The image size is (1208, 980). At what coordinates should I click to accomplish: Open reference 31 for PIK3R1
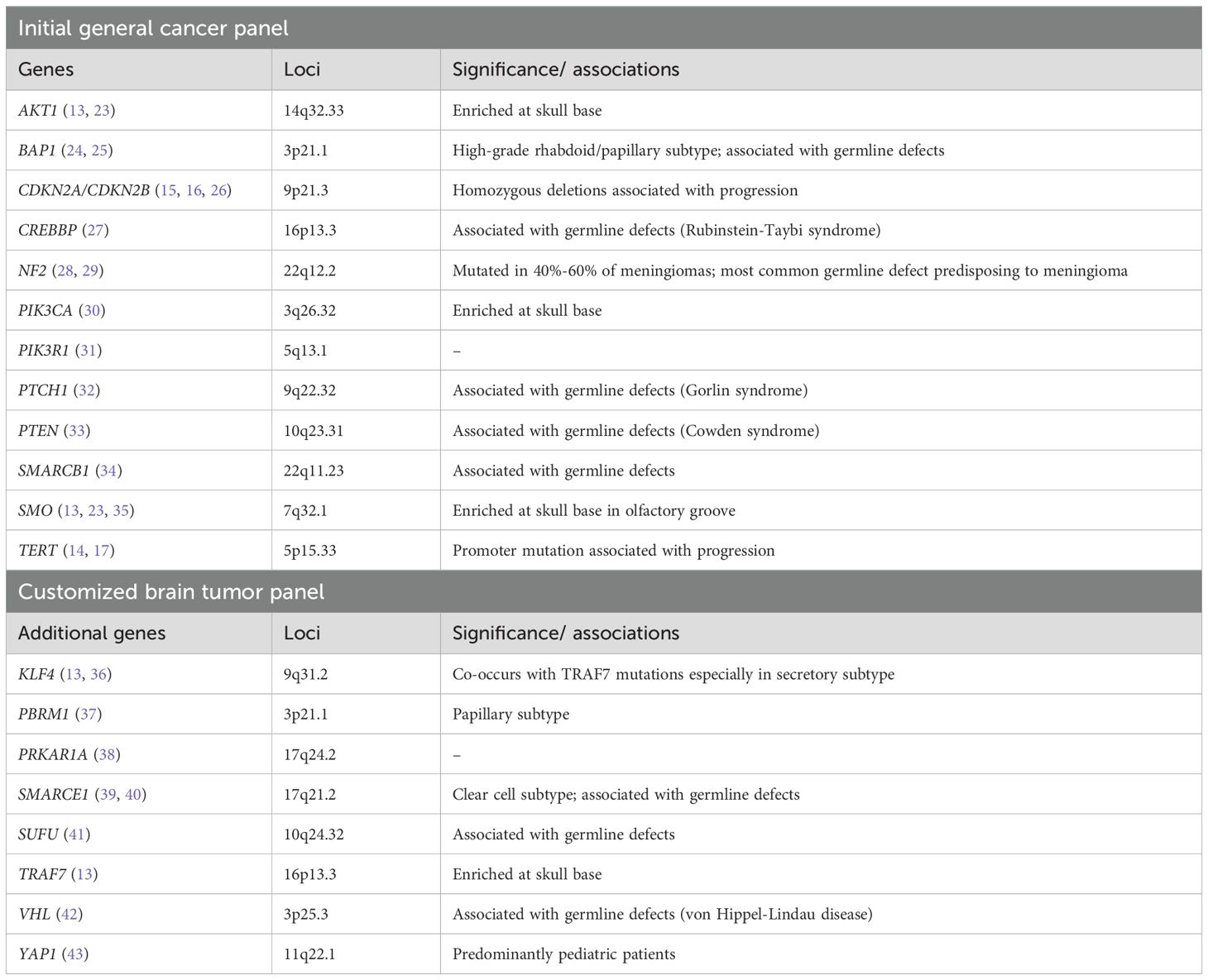pyautogui.click(x=89, y=351)
